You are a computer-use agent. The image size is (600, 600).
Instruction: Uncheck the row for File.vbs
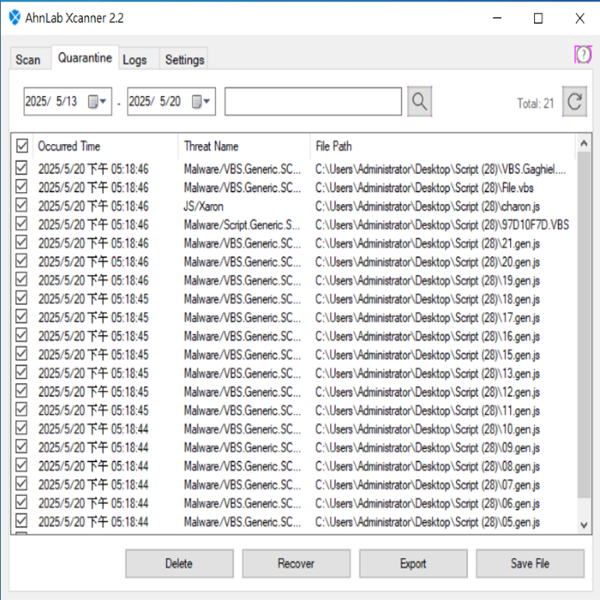point(21,187)
